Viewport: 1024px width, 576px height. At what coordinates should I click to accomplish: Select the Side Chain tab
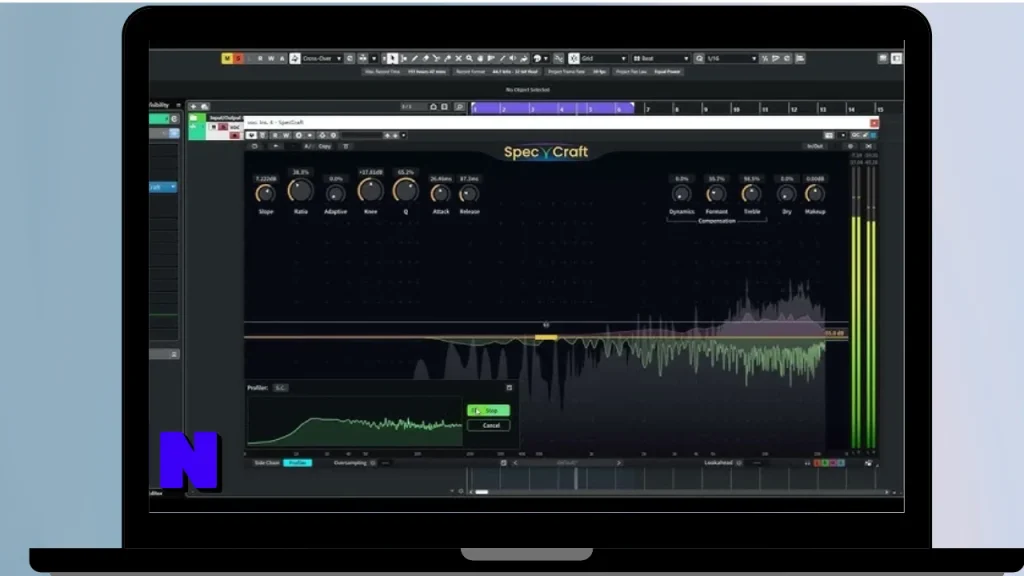[266, 463]
